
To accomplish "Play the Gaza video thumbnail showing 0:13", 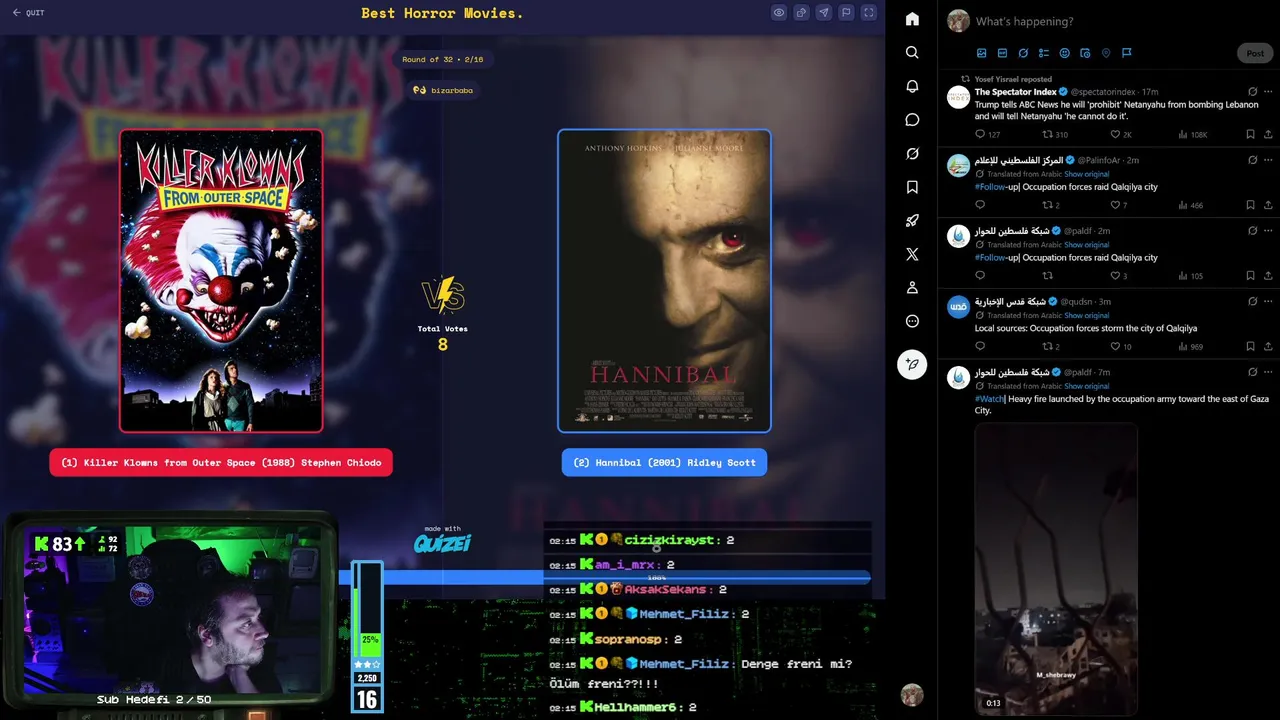I will click(x=1056, y=568).
